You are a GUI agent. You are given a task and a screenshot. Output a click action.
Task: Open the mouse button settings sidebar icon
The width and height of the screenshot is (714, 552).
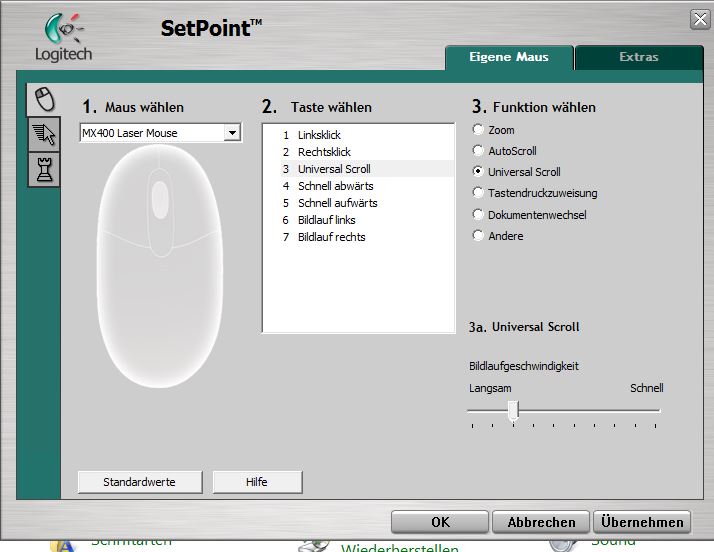[x=43, y=99]
